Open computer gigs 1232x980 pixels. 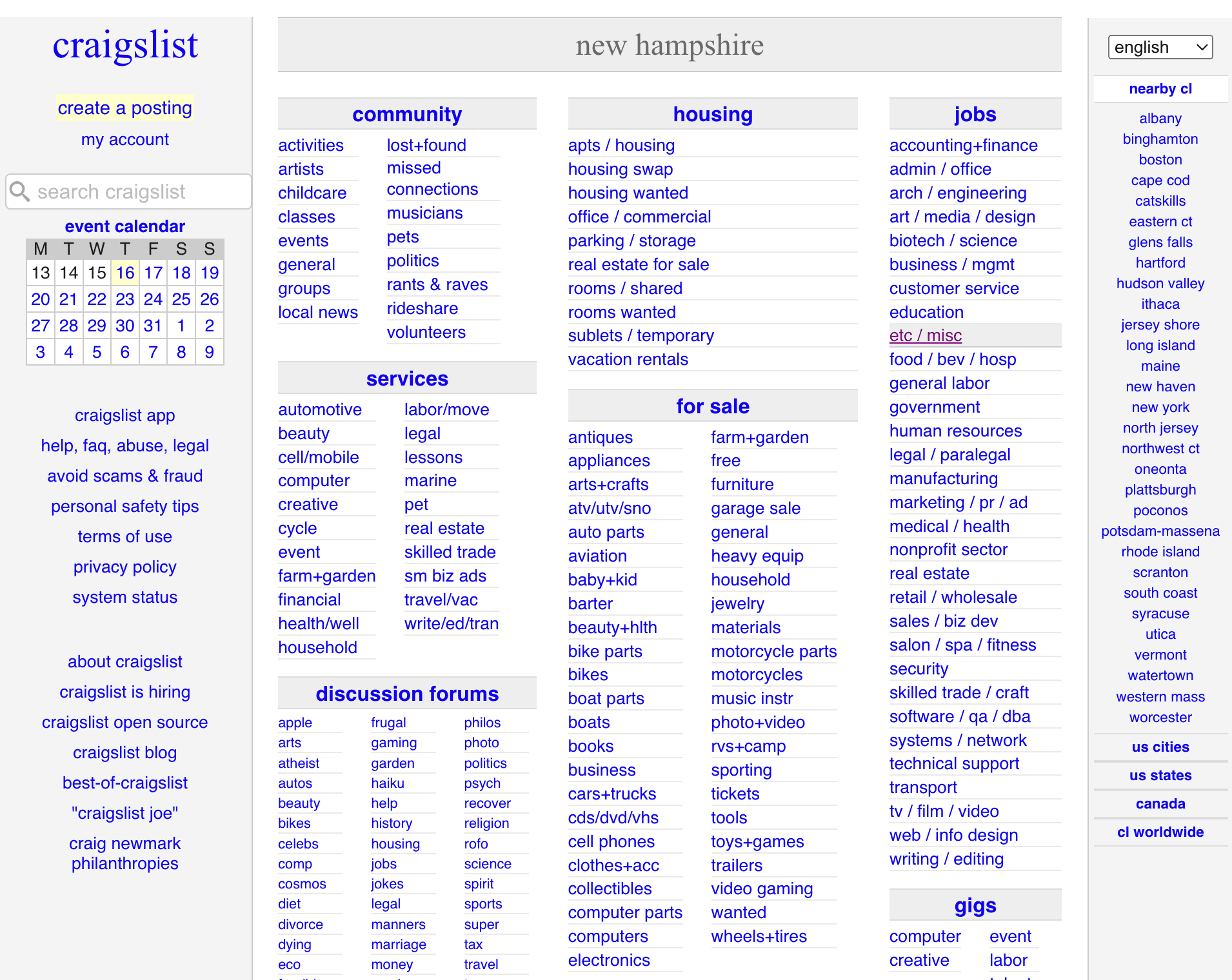click(925, 936)
